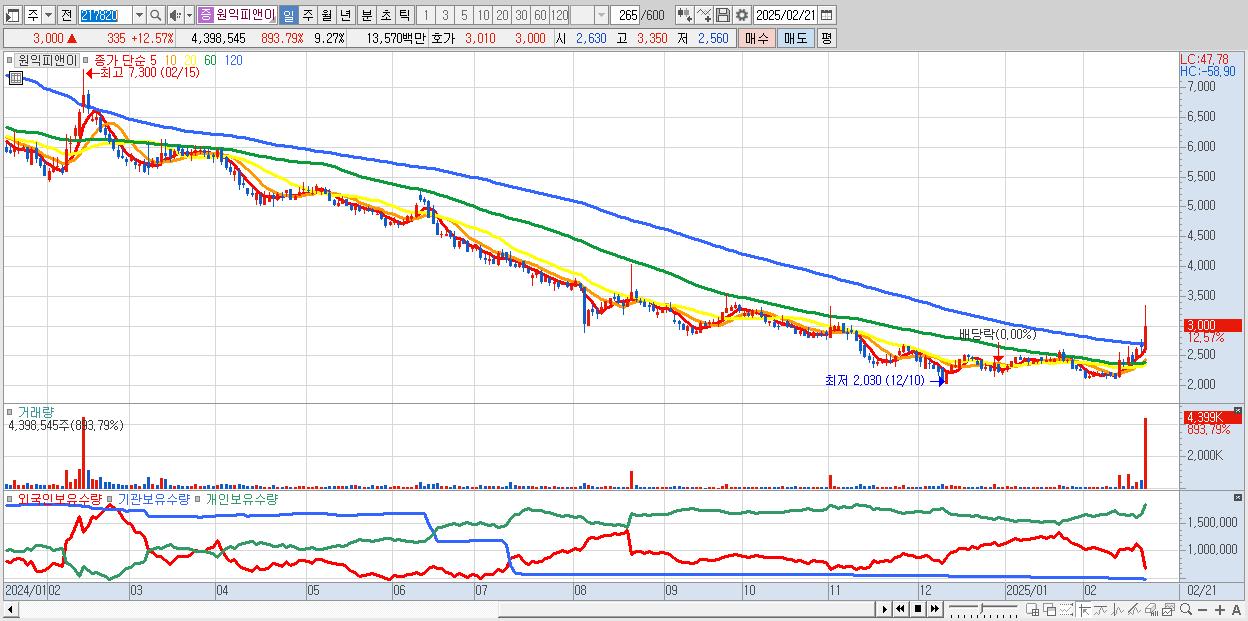Toggle the 120-day moving average legend

point(232,60)
